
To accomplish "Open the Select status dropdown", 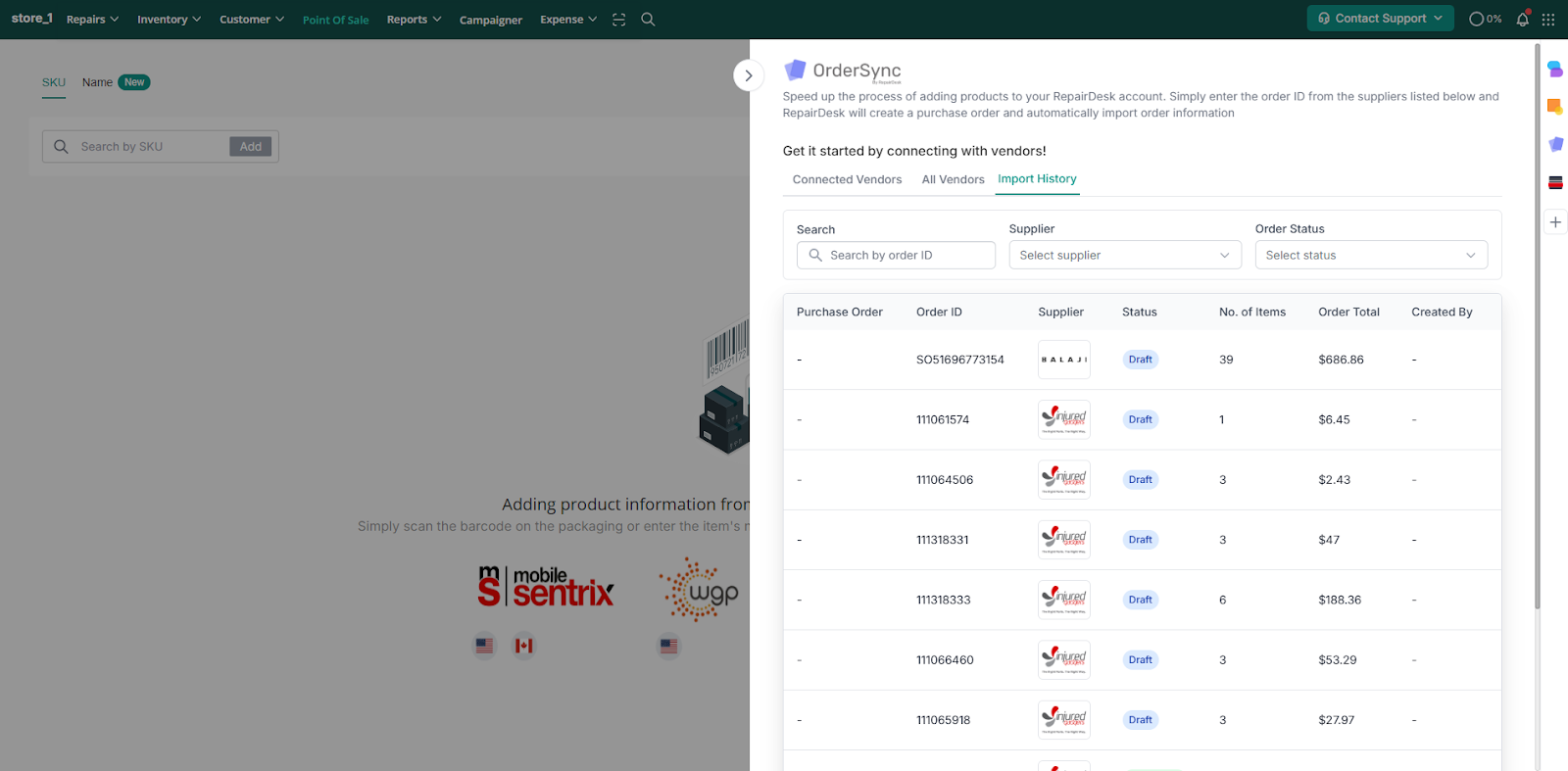I will coord(1370,255).
